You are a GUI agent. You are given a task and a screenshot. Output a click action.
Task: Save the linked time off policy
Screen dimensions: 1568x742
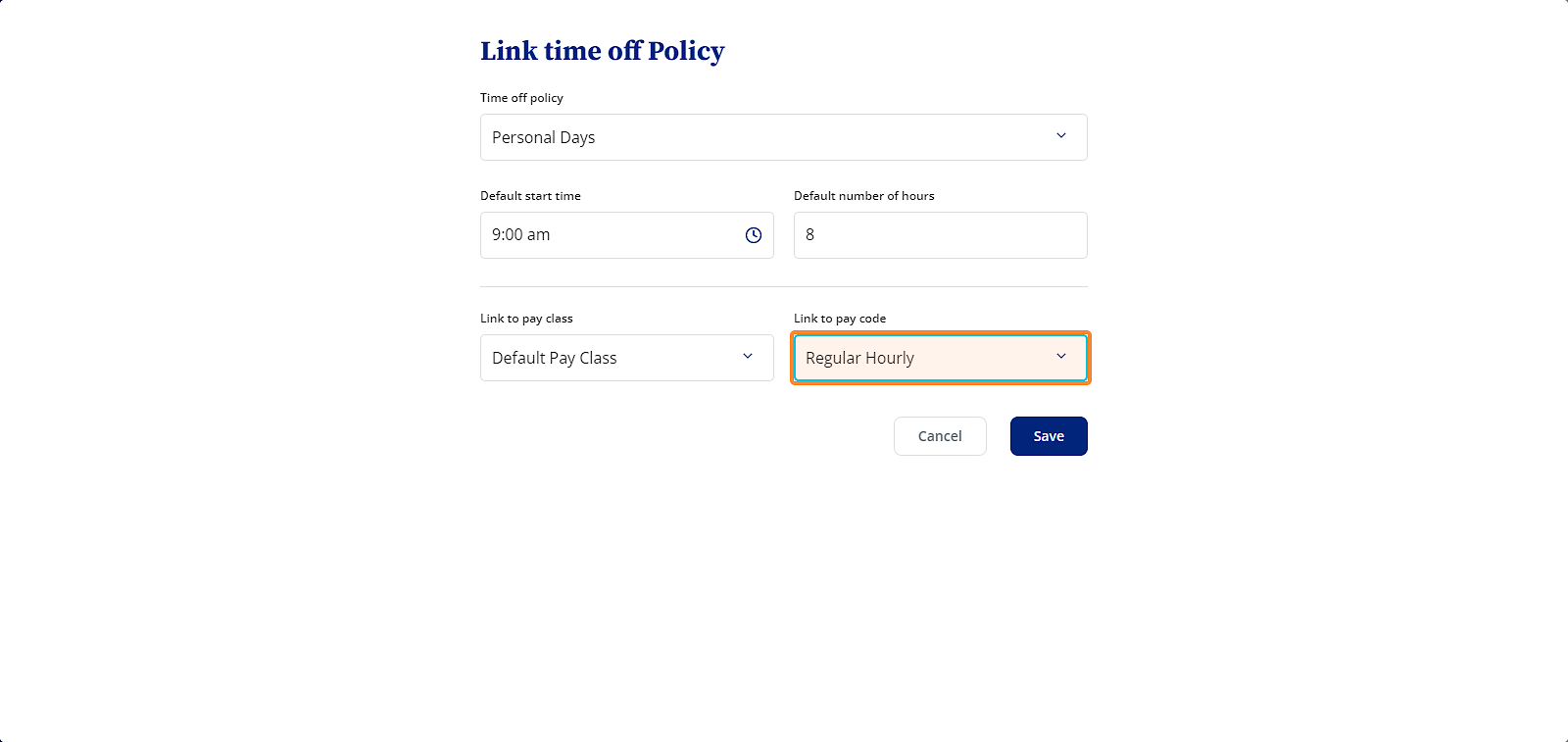click(1049, 436)
